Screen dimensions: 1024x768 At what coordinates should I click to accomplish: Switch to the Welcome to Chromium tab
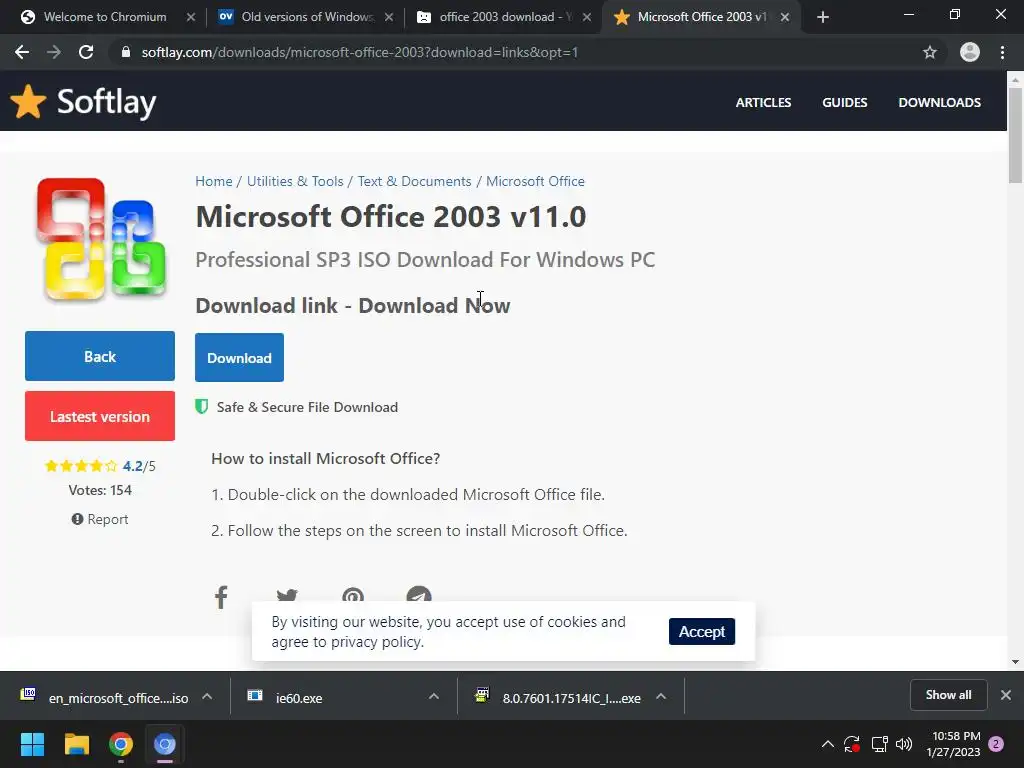point(104,17)
